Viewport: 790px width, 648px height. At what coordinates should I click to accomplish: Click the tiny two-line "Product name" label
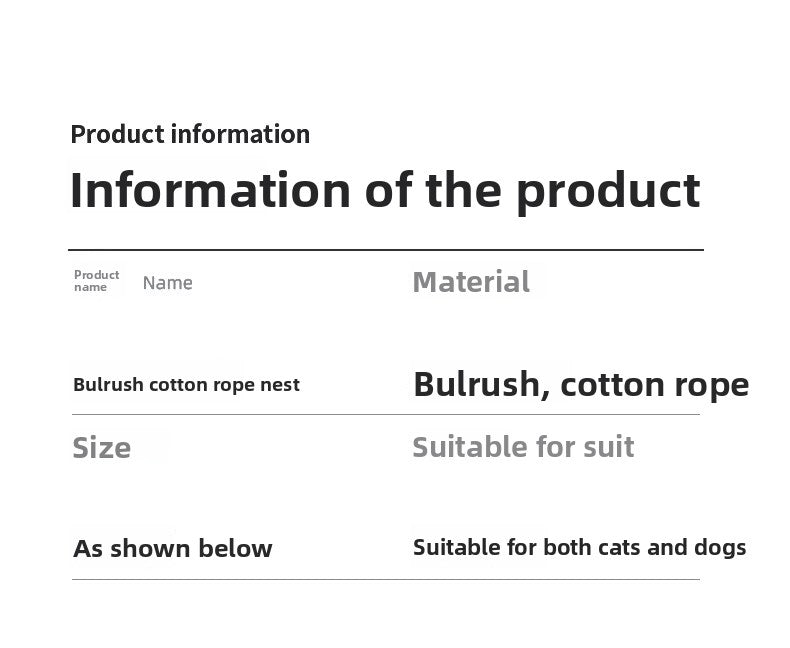tap(96, 281)
